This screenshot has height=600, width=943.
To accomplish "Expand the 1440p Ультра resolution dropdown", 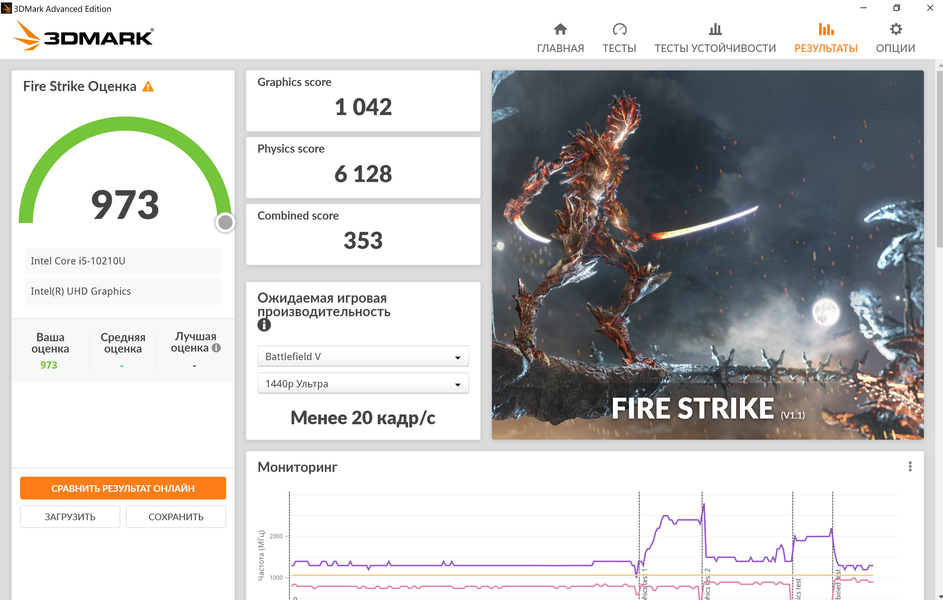I will [363, 384].
